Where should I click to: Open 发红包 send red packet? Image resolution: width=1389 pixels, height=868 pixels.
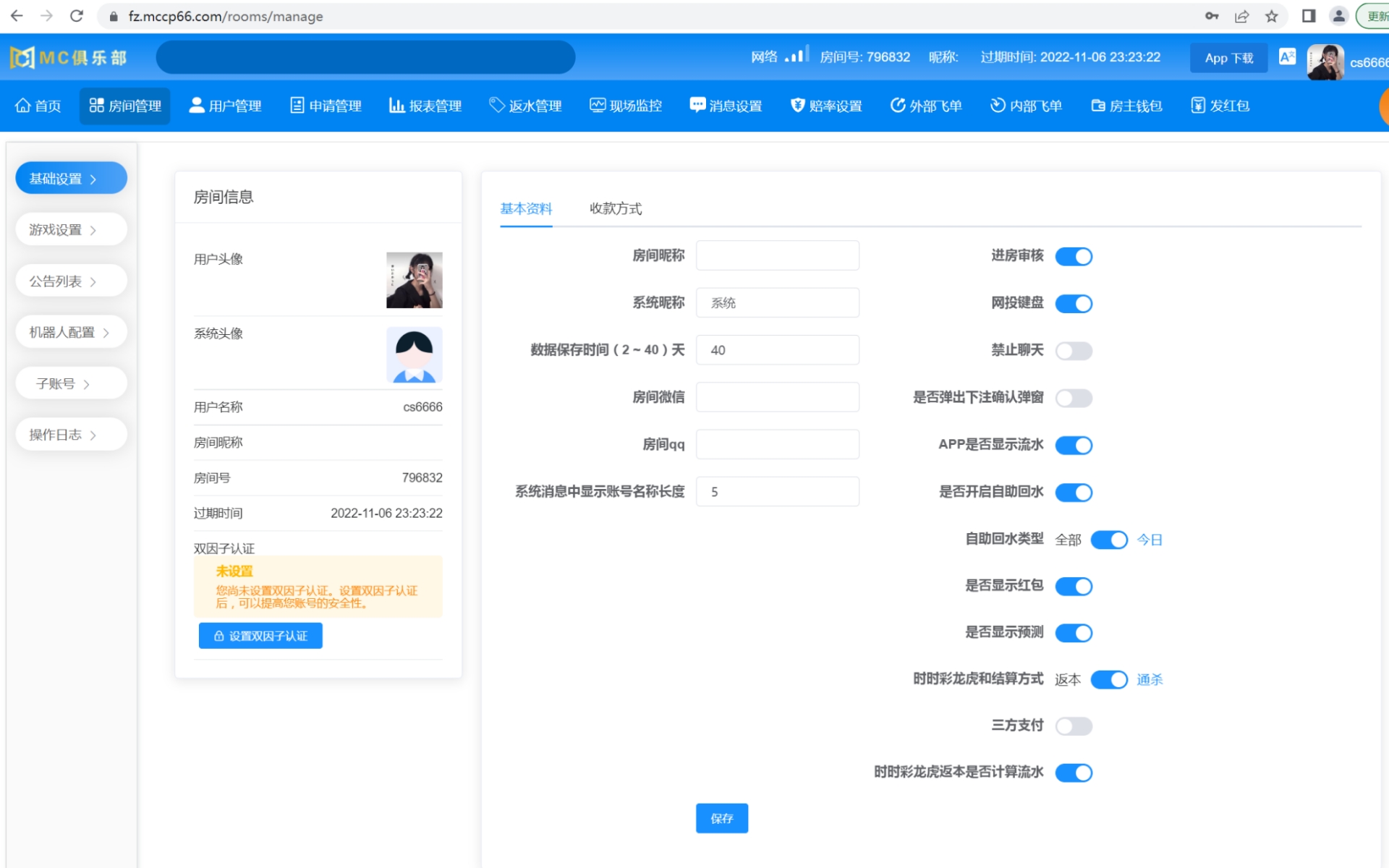pyautogui.click(x=1220, y=106)
